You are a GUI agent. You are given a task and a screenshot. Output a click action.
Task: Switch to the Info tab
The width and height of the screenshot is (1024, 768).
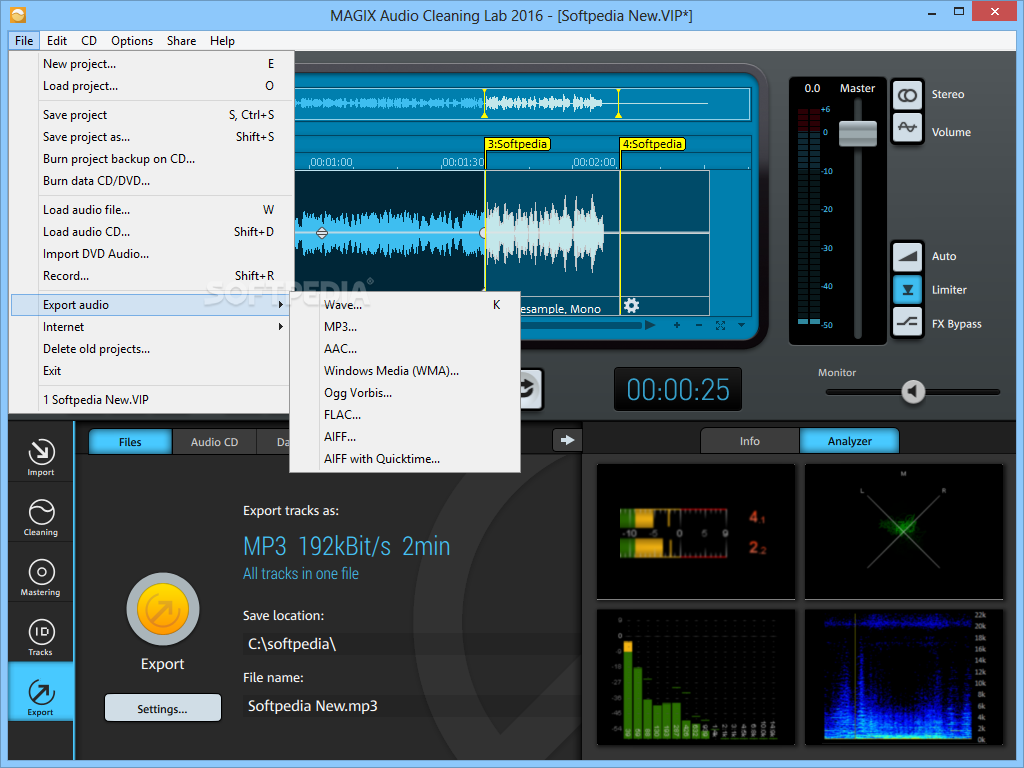tap(750, 441)
